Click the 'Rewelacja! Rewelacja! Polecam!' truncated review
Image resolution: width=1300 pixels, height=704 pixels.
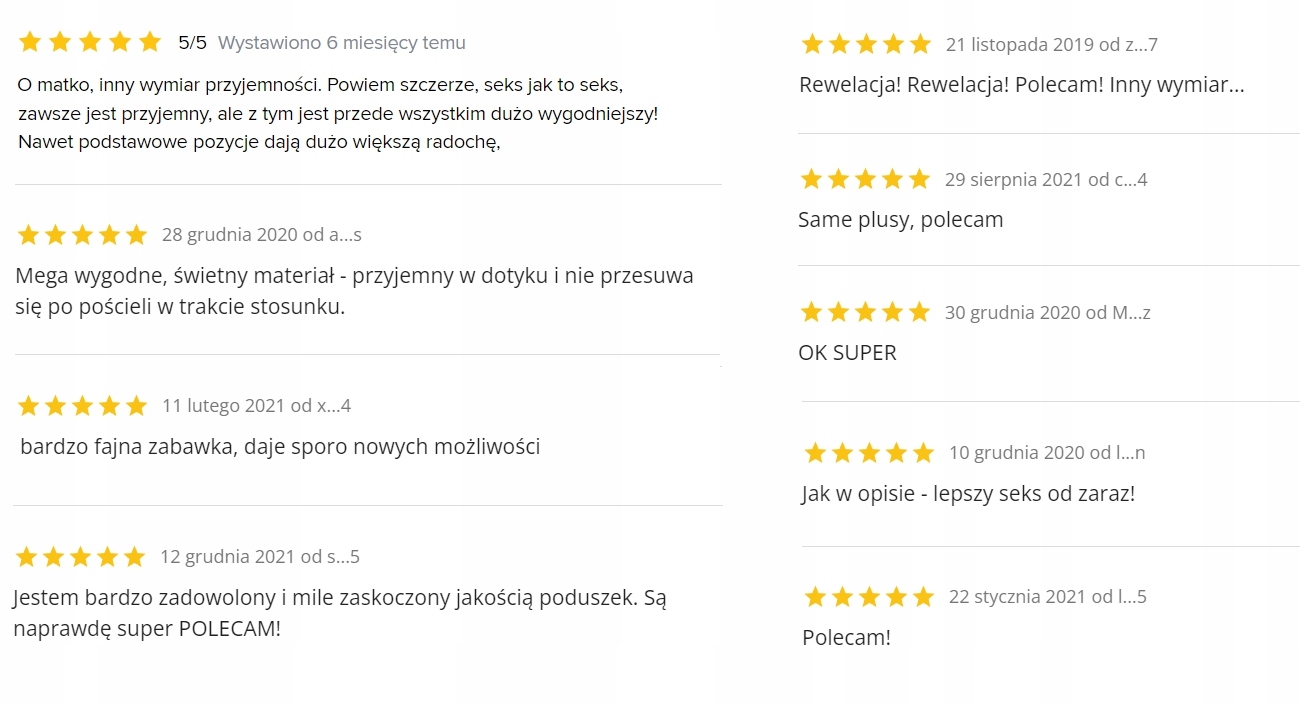tap(1021, 85)
